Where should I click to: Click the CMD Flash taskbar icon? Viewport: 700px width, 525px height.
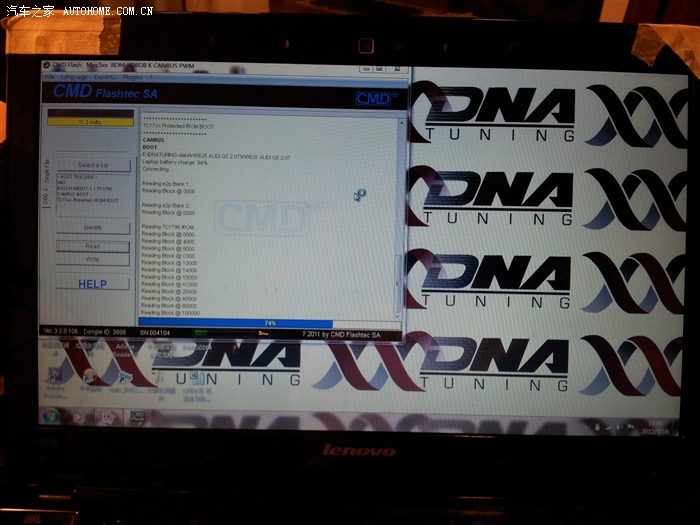tap(137, 417)
